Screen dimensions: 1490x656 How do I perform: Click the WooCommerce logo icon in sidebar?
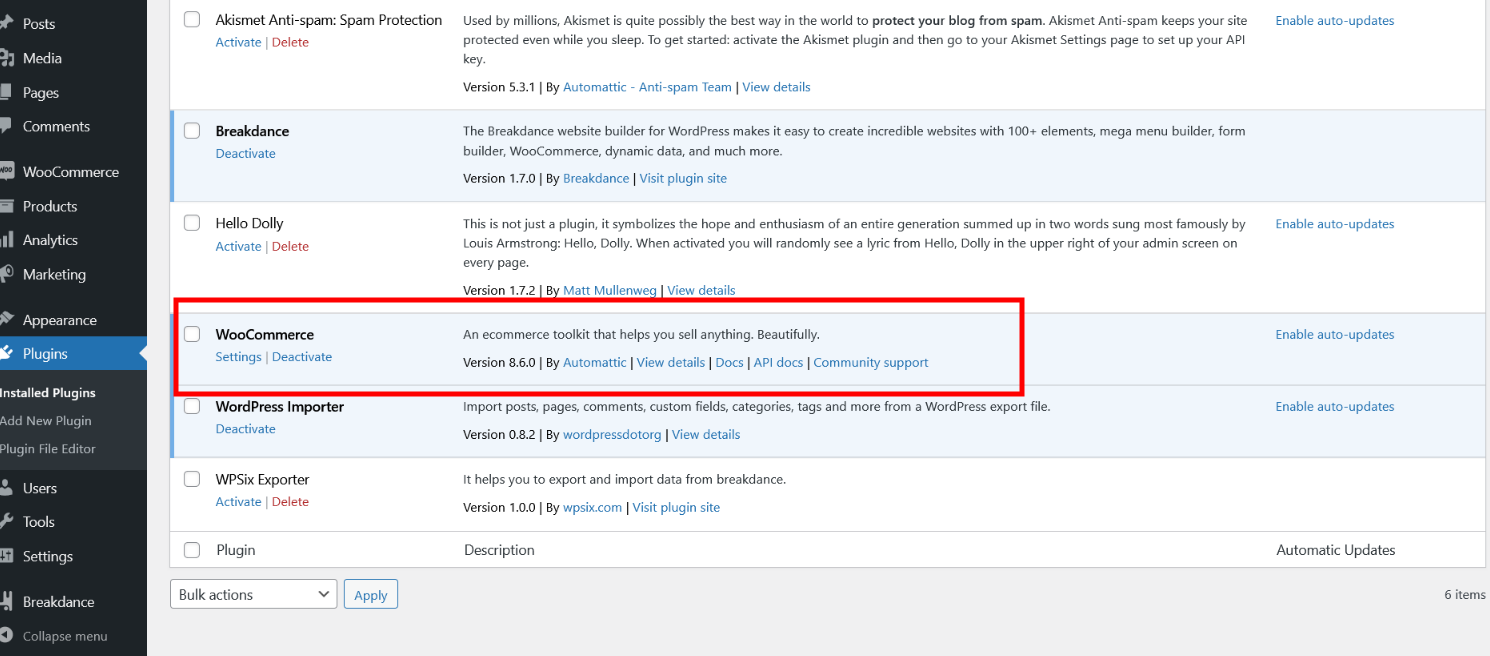click(x=5, y=171)
